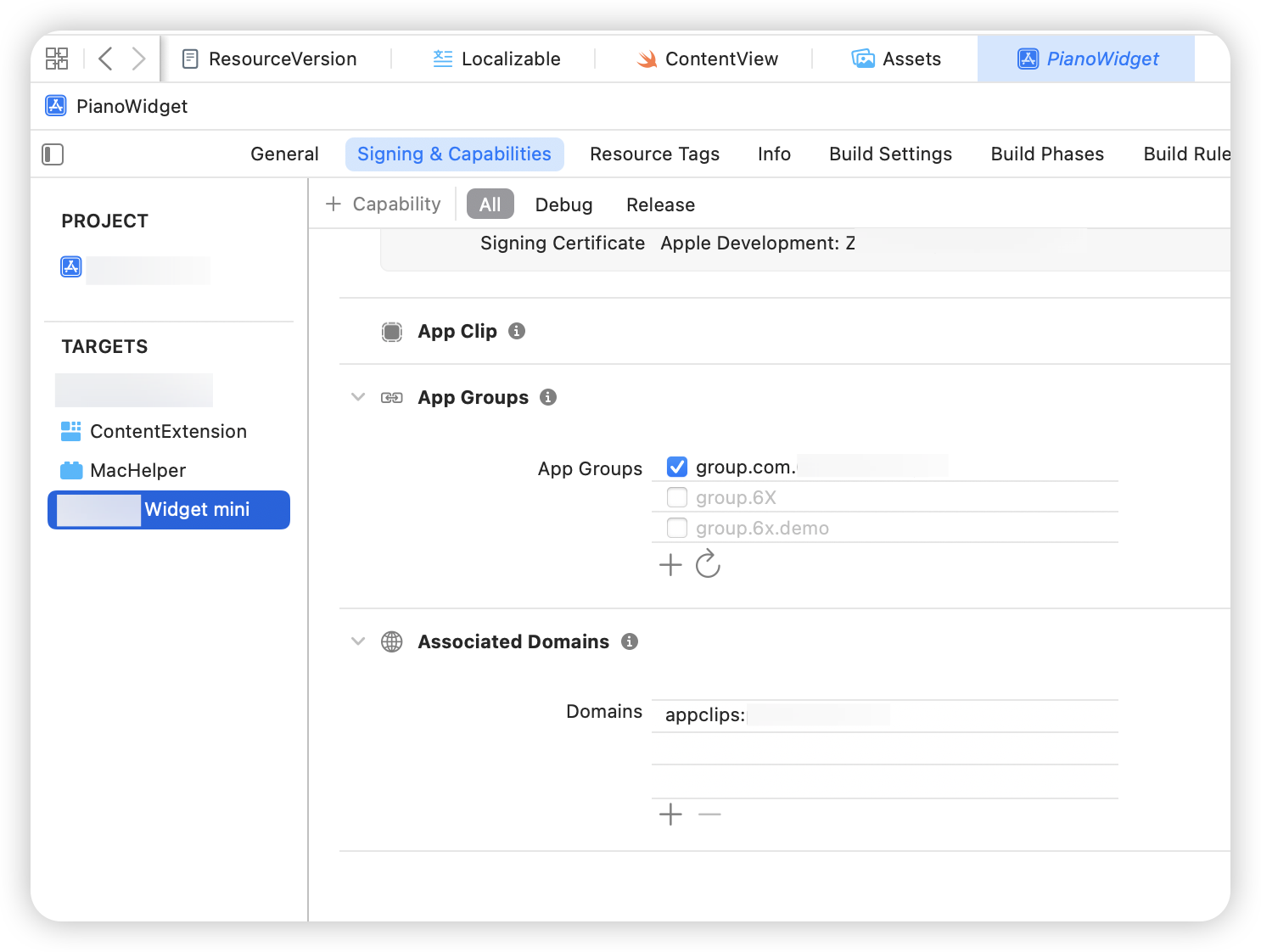The width and height of the screenshot is (1261, 952).
Task: Refresh the App Groups list
Action: pos(708,564)
